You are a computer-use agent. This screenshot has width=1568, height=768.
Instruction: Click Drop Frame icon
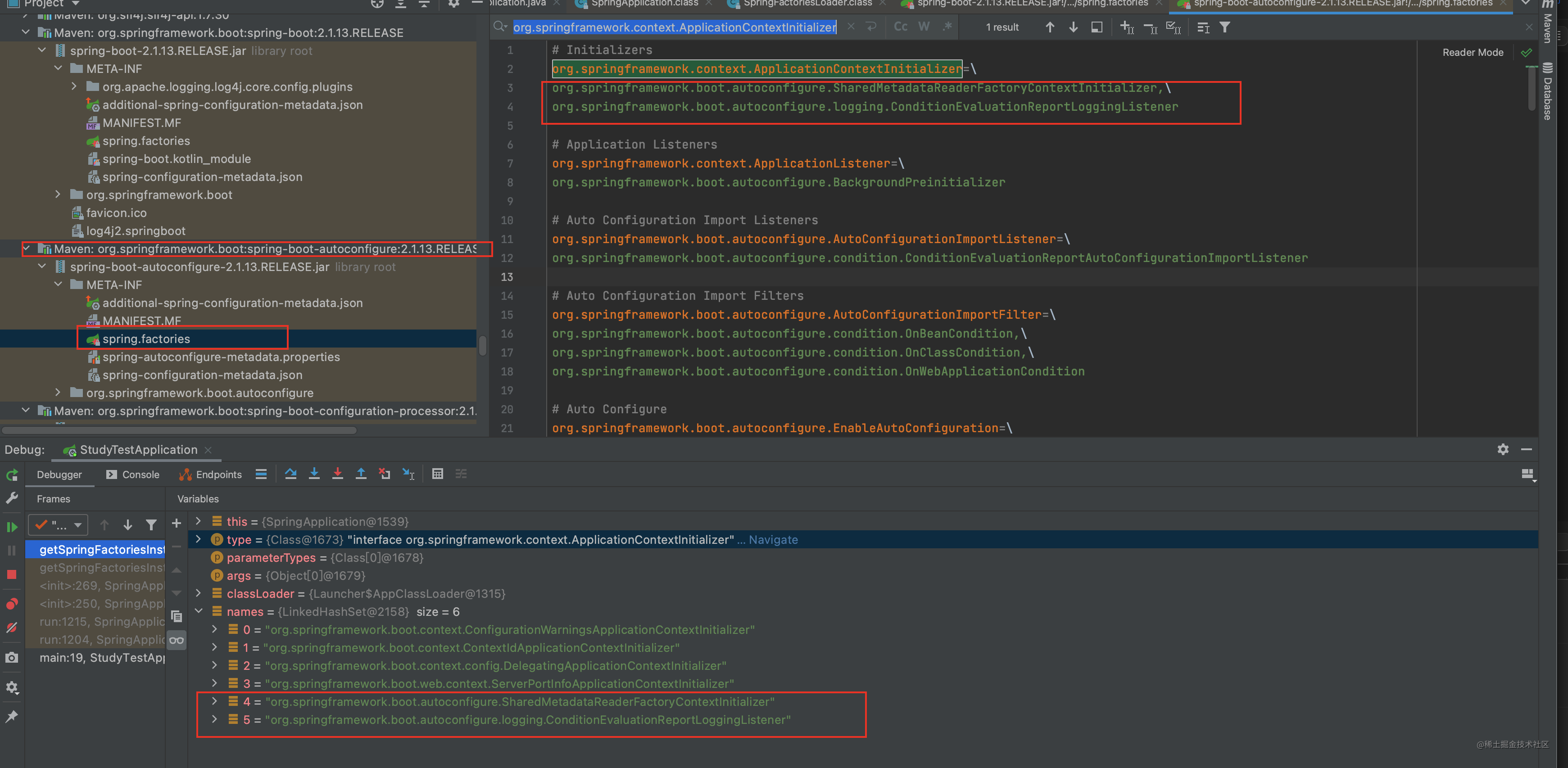384,474
